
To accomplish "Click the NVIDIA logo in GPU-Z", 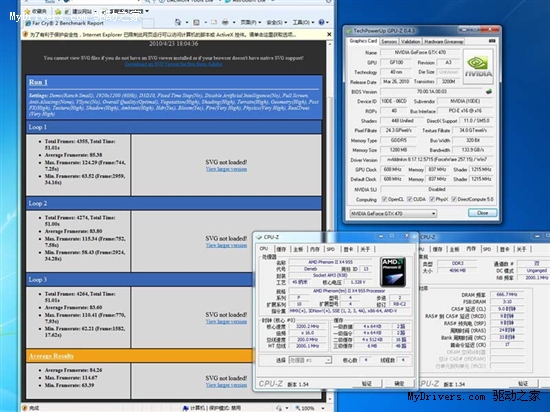I will coord(478,67).
